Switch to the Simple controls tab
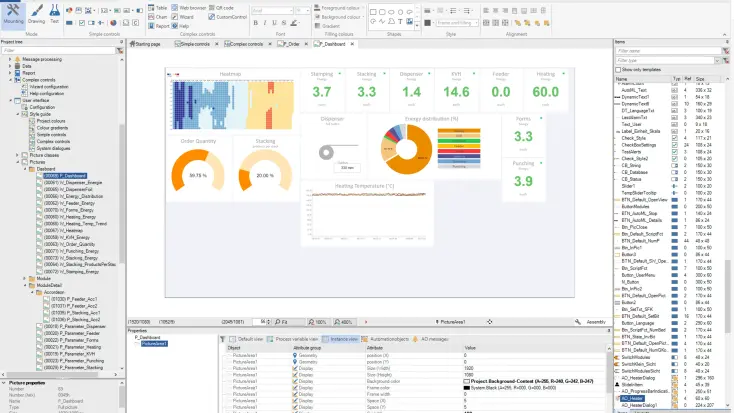 pyautogui.click(x=197, y=44)
